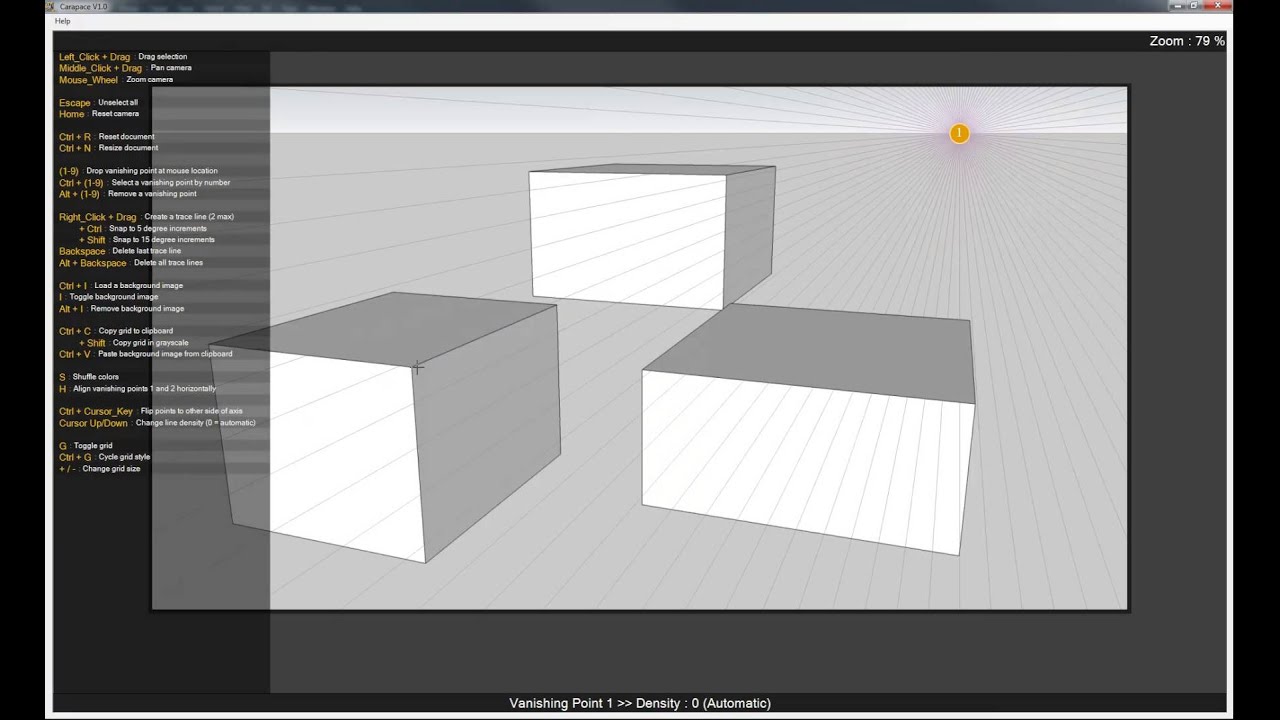This screenshot has width=1280, height=720.
Task: Click the Carapace app icon in title bar
Action: (x=52, y=6)
